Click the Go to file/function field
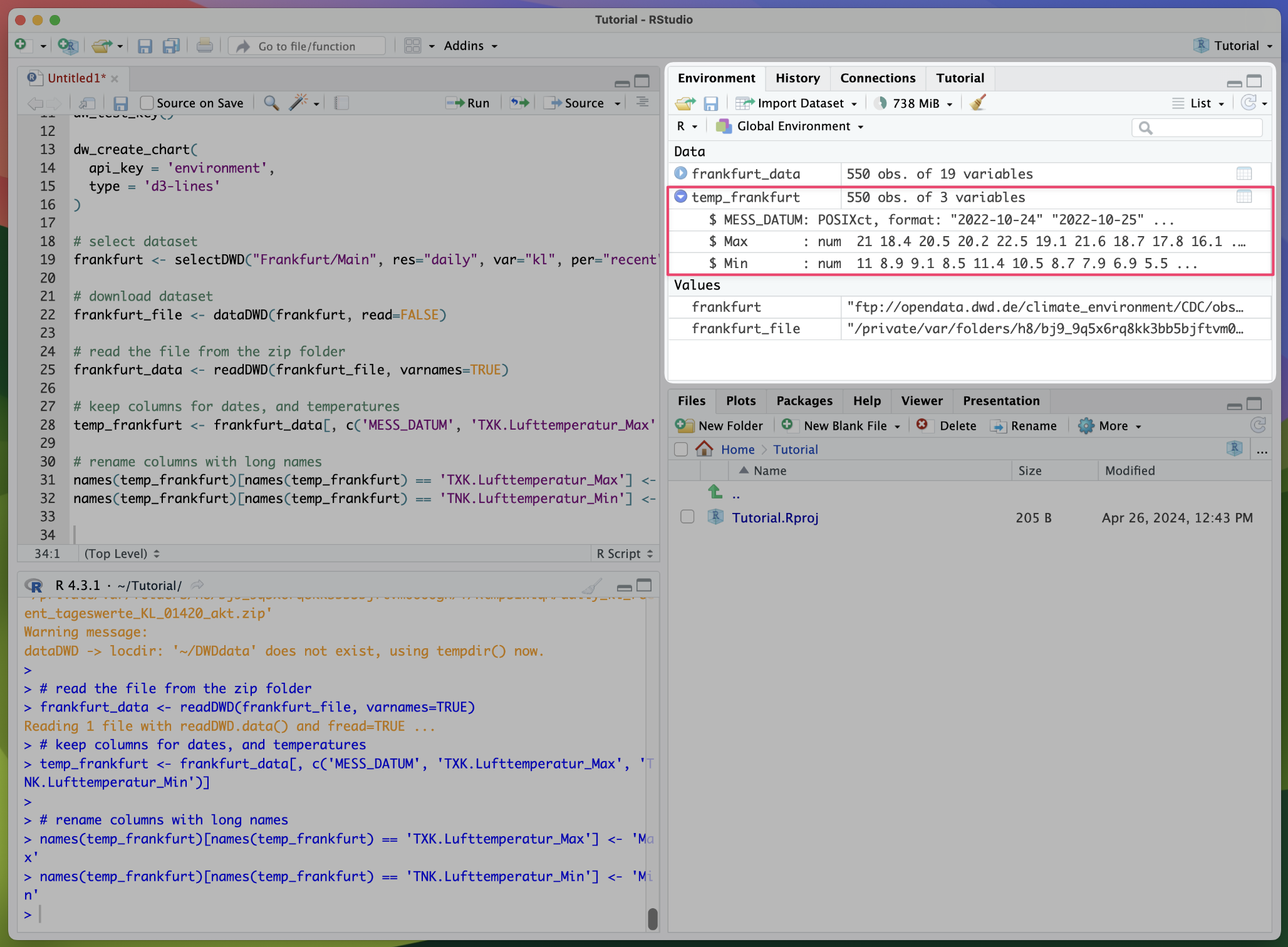1288x947 pixels. [307, 46]
